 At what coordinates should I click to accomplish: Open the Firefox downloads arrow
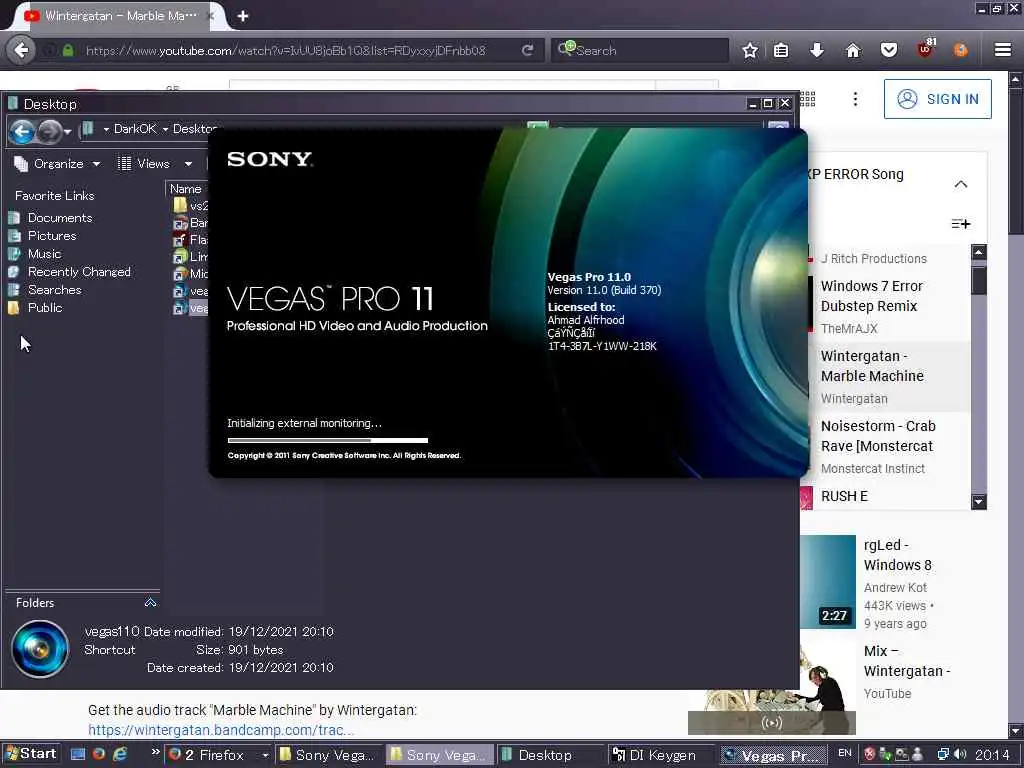point(816,50)
